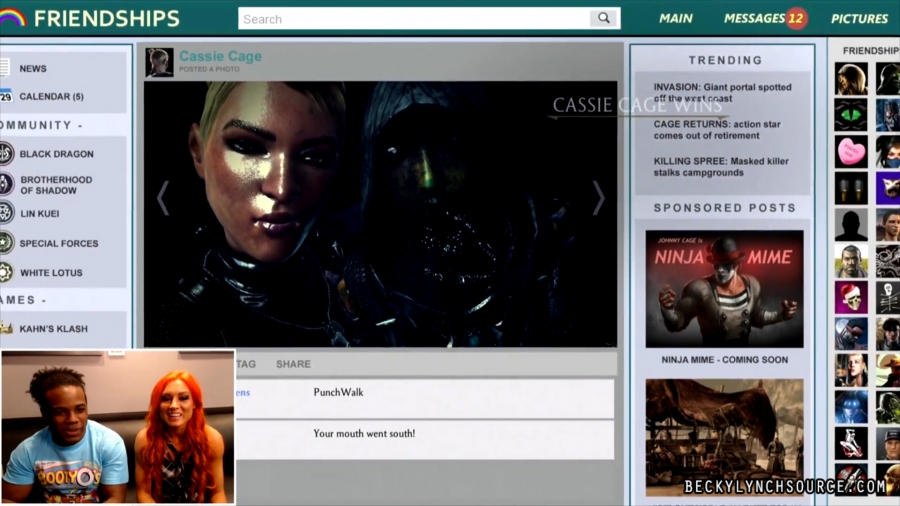Open Cassie Cage profile name link

(x=220, y=56)
